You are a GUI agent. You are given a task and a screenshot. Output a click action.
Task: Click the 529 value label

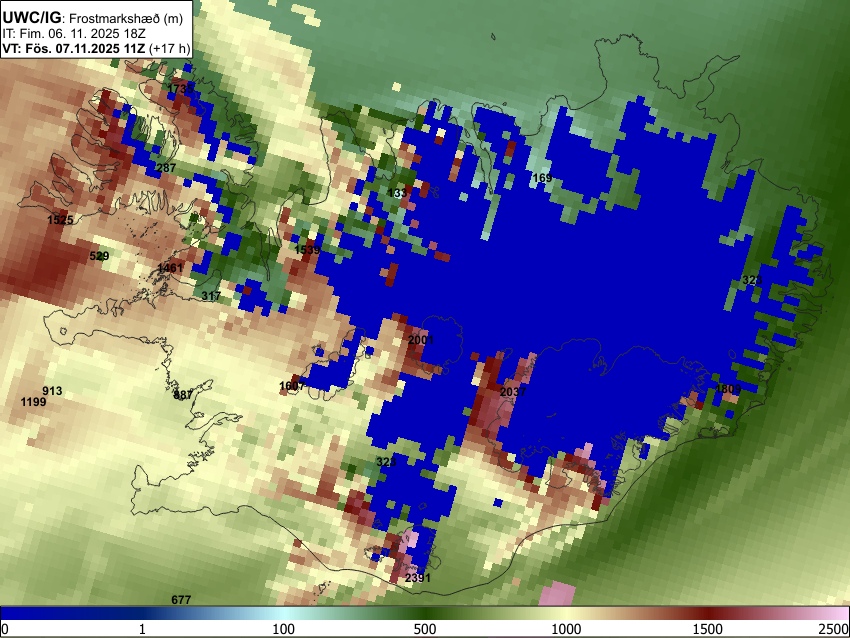coord(99,256)
